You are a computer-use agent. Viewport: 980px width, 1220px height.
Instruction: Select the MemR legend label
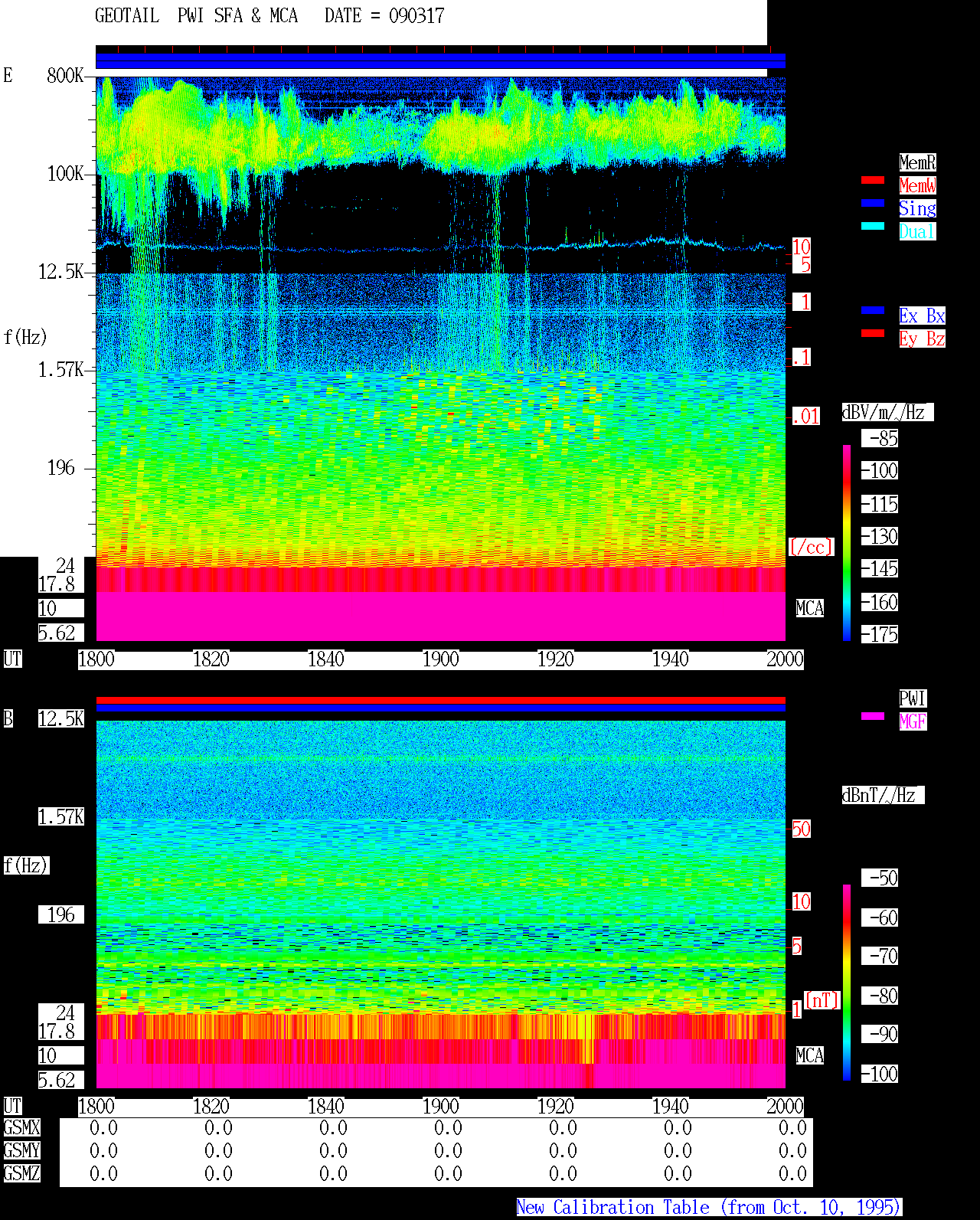(x=917, y=162)
